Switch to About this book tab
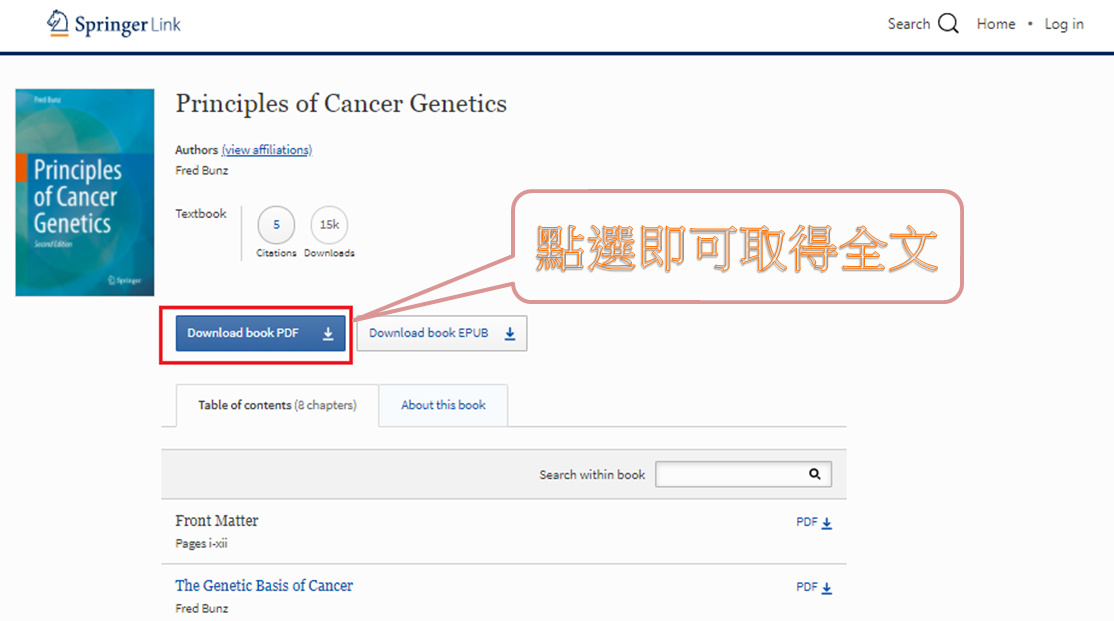 tap(443, 405)
